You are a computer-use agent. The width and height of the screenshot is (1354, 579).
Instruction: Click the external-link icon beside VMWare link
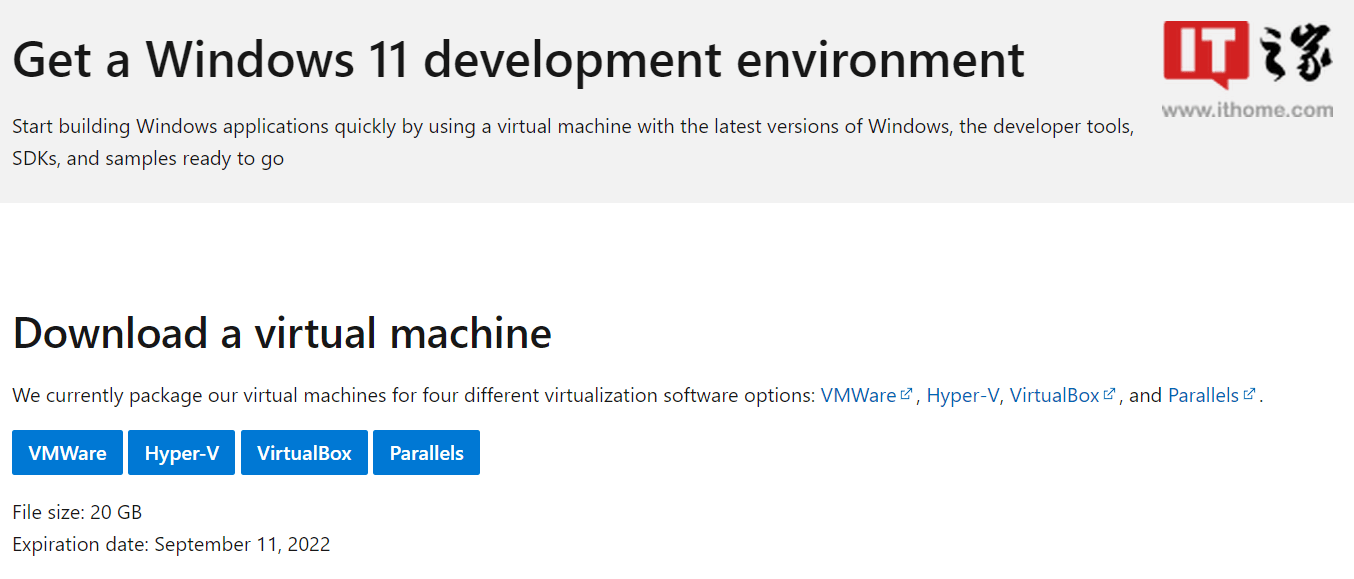click(906, 394)
